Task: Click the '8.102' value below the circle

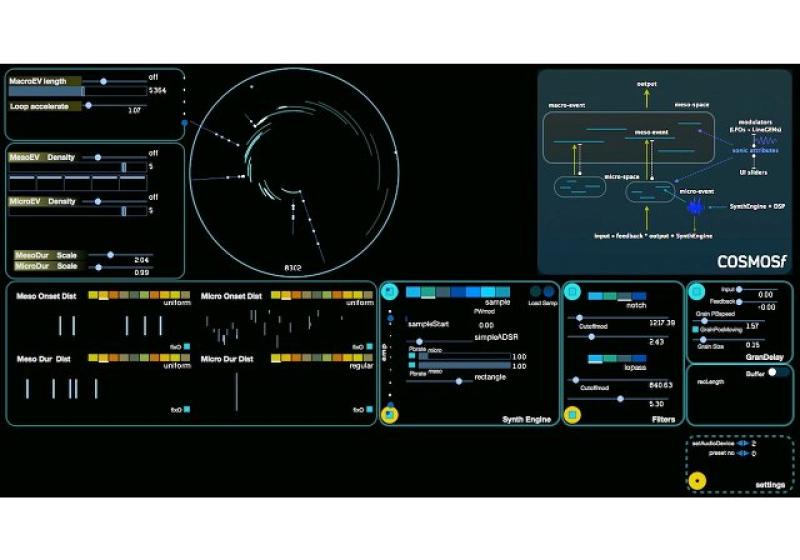Action: click(293, 268)
